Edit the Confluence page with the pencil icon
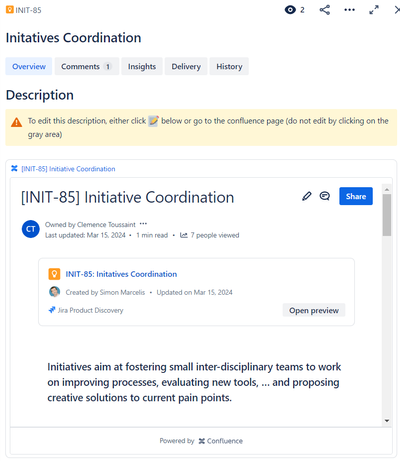 (x=307, y=196)
